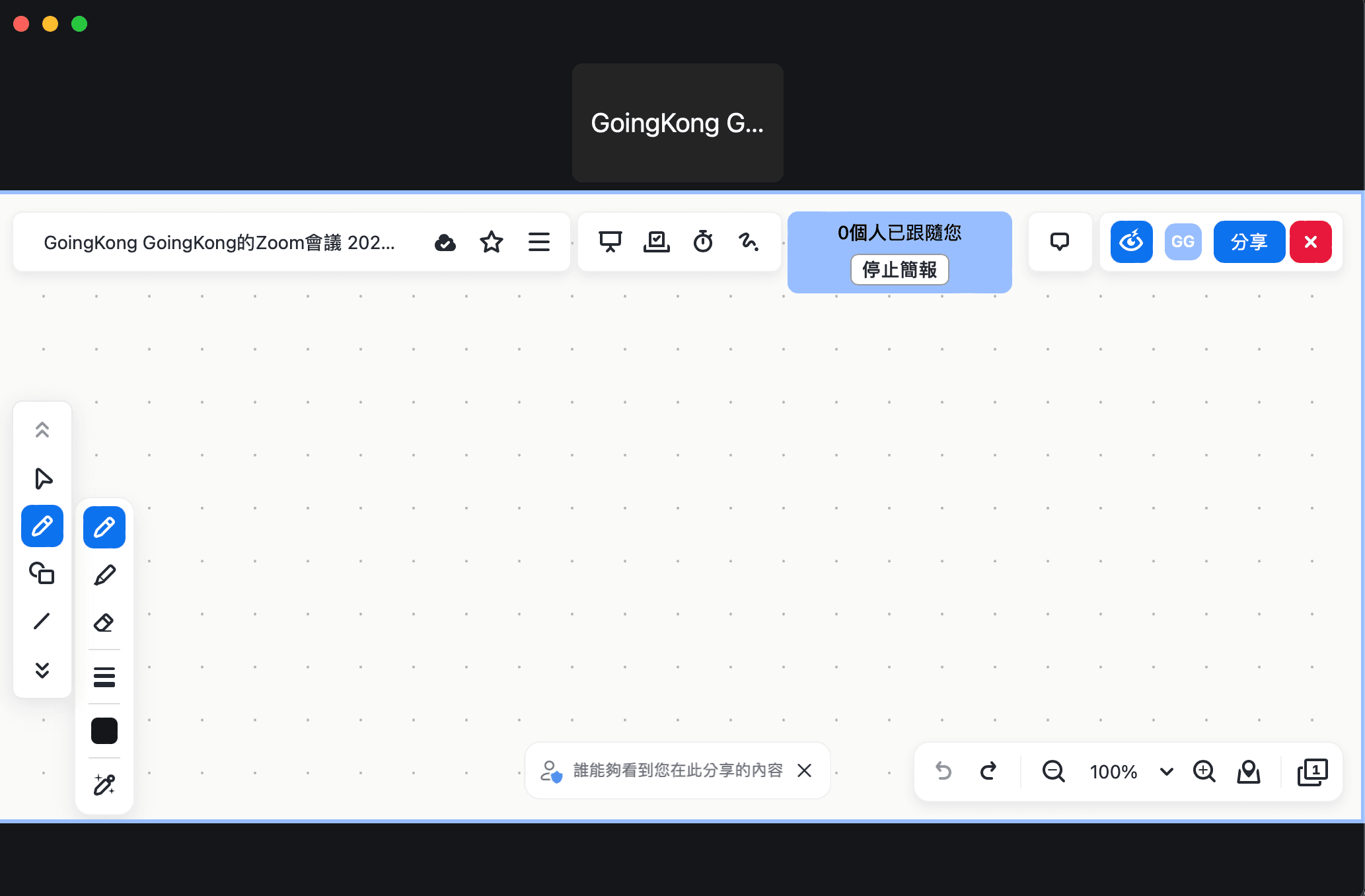
Task: Expand more tools with double down chevron
Action: (x=42, y=670)
